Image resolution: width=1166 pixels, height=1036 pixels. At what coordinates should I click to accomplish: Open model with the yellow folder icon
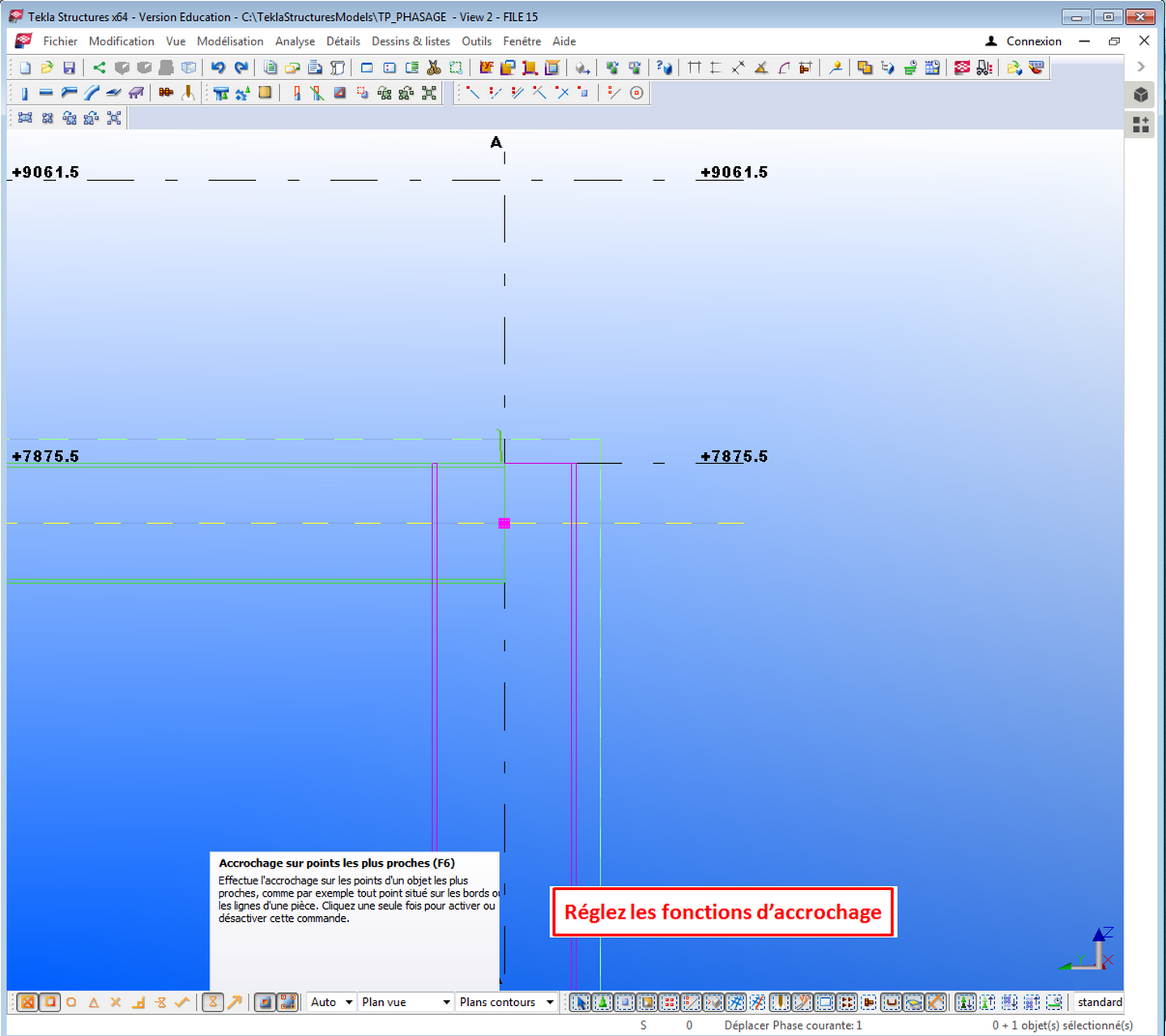coord(47,68)
